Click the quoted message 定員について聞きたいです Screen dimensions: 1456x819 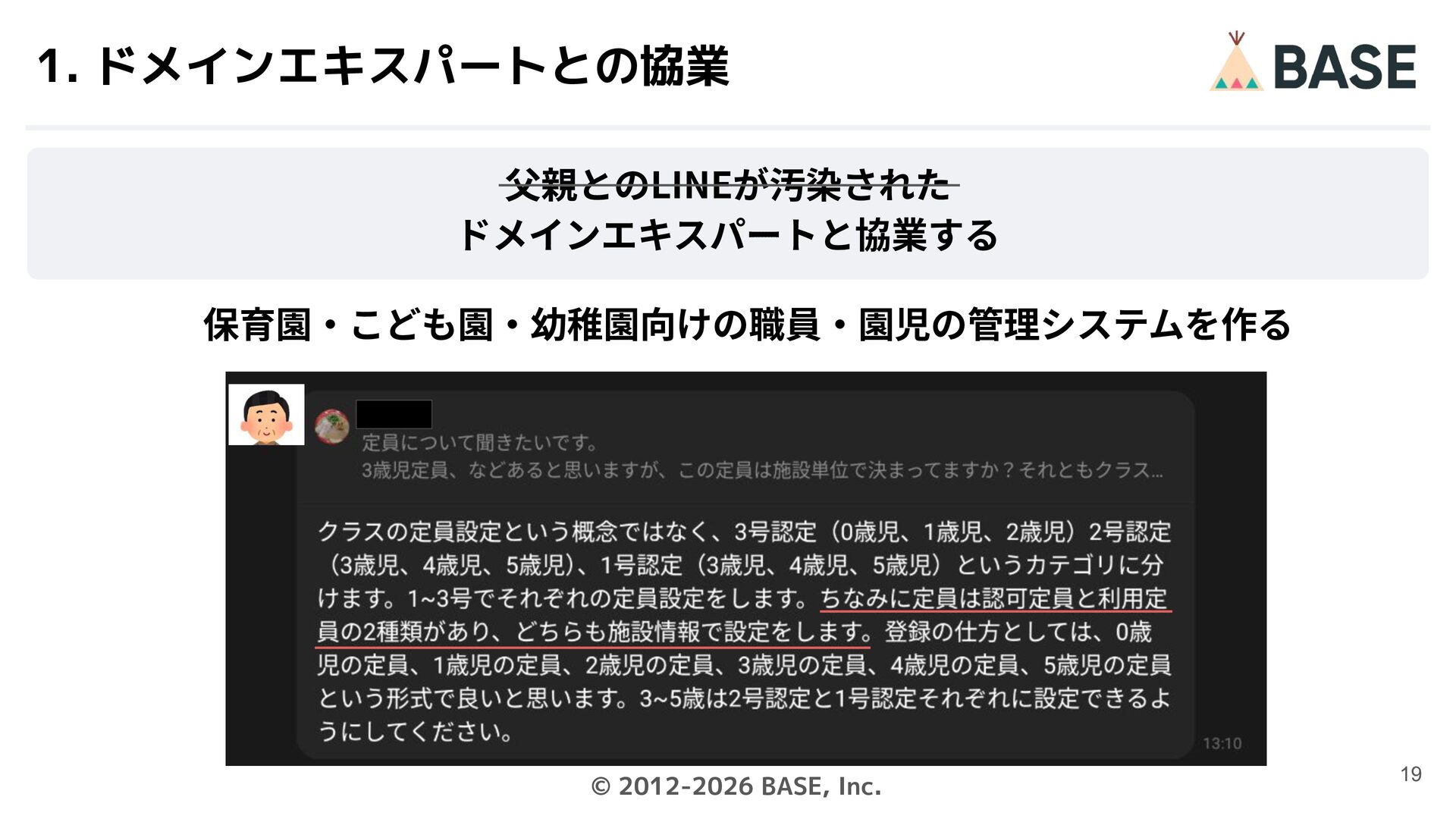[x=480, y=442]
